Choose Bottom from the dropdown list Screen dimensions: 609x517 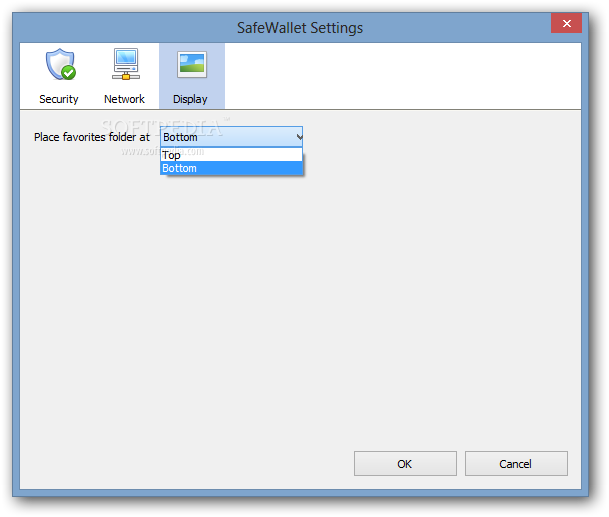pos(231,168)
